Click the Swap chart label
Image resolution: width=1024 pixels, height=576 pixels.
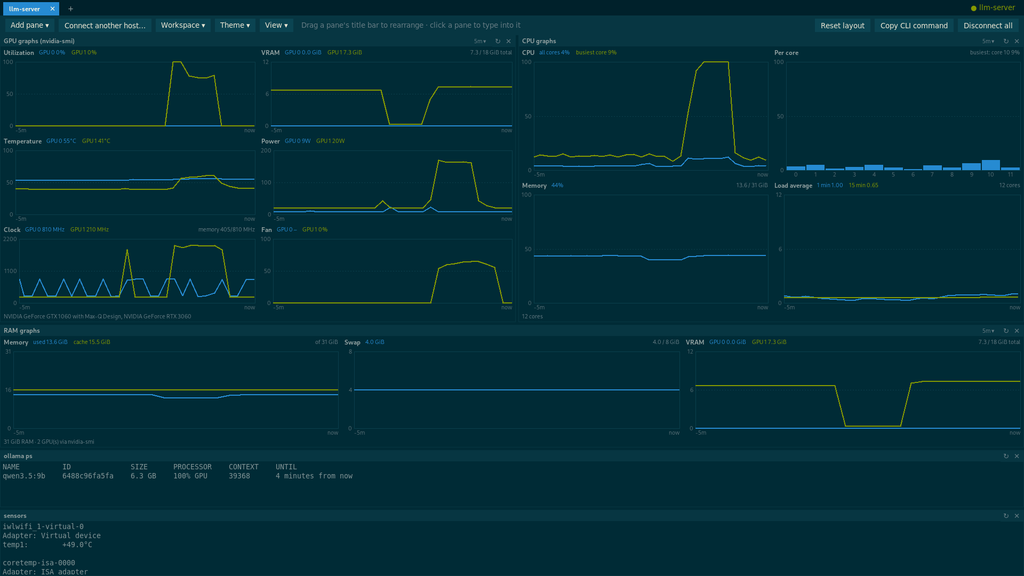click(x=352, y=342)
